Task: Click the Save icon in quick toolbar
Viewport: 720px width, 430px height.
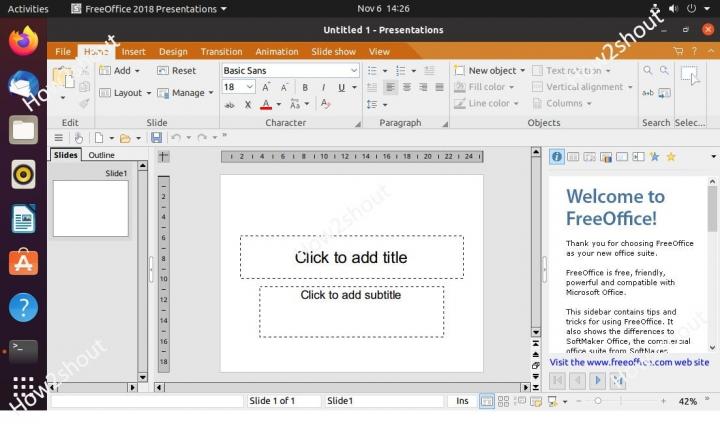Action: [156, 137]
